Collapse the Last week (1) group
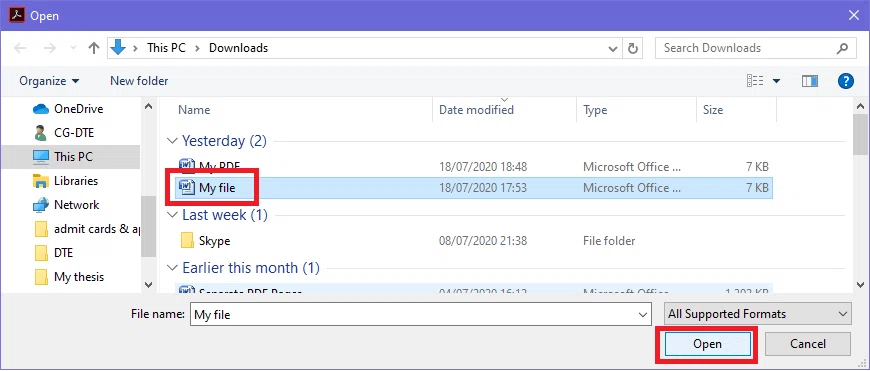Image resolution: width=870 pixels, height=371 pixels. click(x=173, y=216)
